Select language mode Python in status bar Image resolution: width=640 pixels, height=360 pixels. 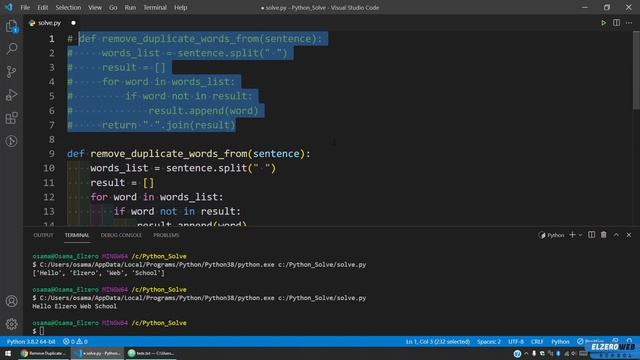click(560, 341)
